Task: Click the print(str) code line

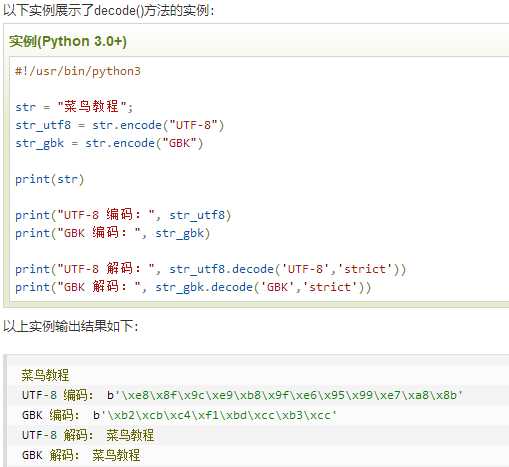Action: click(50, 179)
